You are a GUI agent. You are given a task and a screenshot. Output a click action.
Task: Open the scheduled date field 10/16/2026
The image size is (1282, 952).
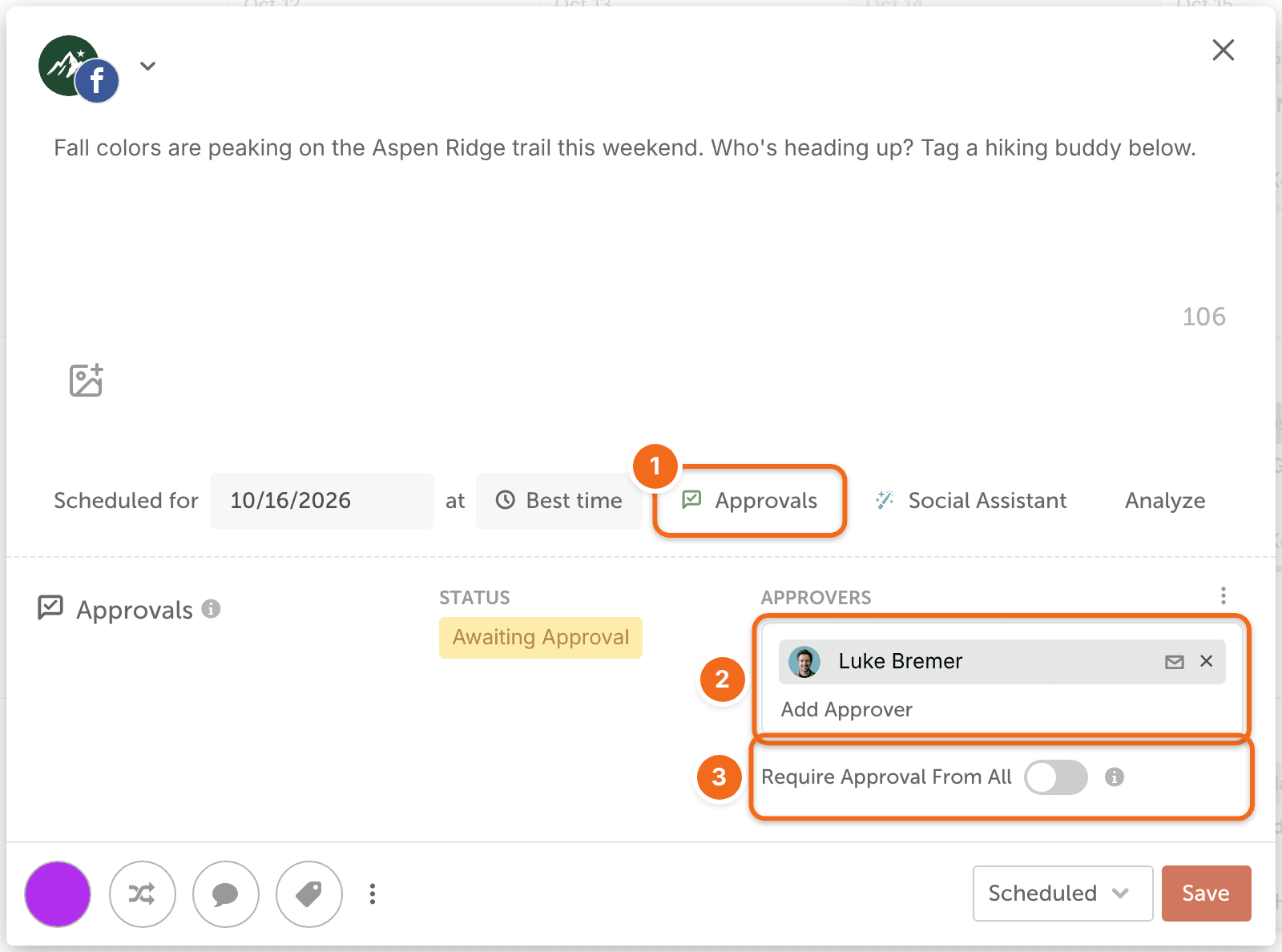click(x=321, y=501)
